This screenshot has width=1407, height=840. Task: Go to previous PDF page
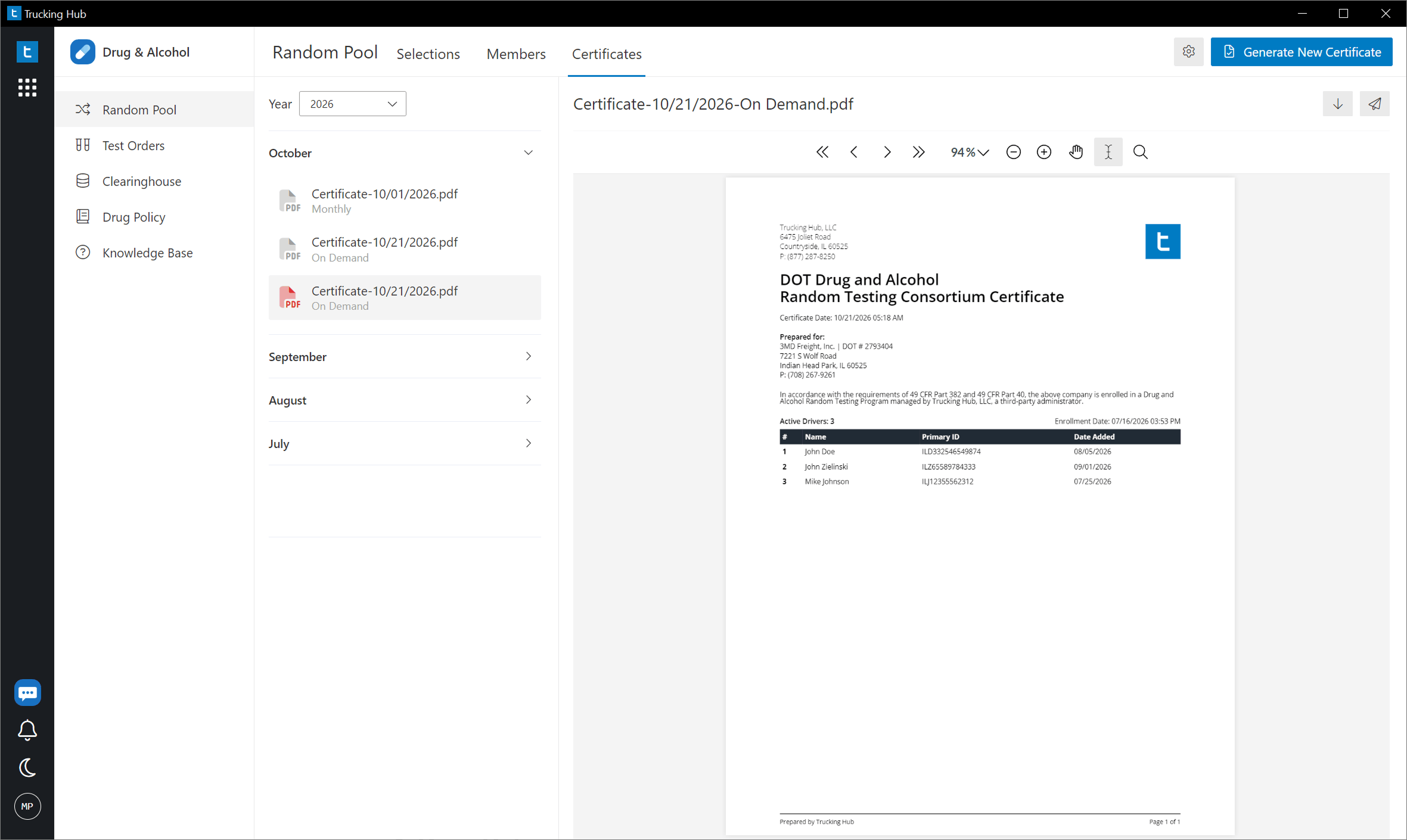(854, 152)
